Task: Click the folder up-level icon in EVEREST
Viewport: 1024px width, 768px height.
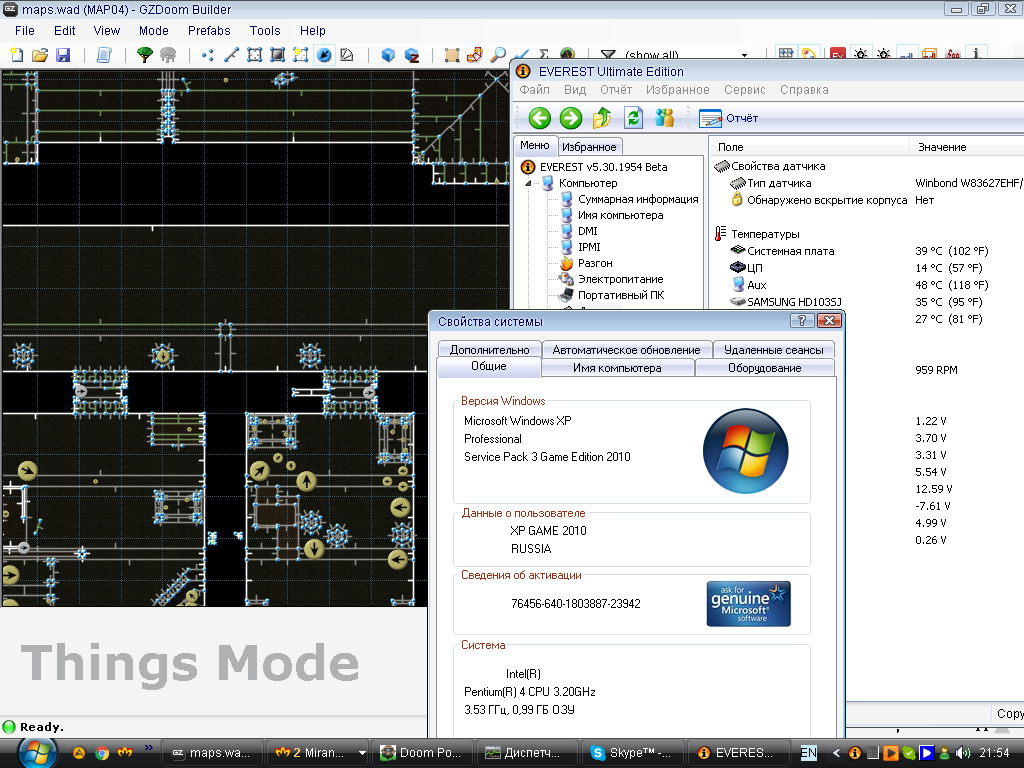Action: pos(601,118)
